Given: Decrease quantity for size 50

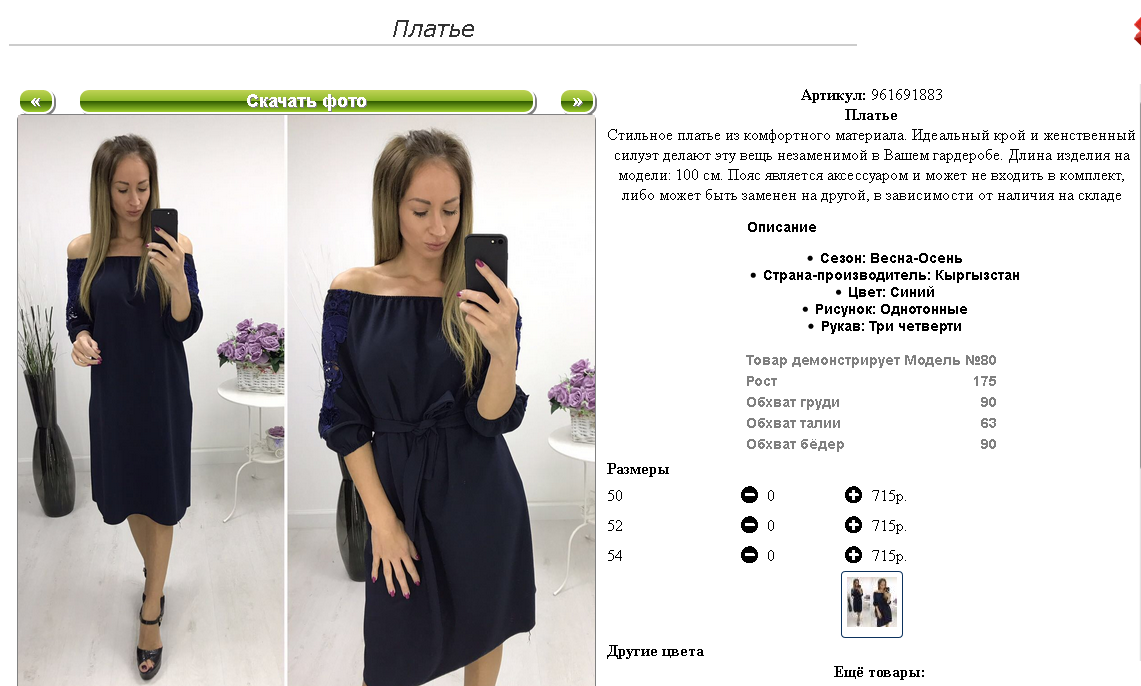Looking at the screenshot, I should 750,495.
